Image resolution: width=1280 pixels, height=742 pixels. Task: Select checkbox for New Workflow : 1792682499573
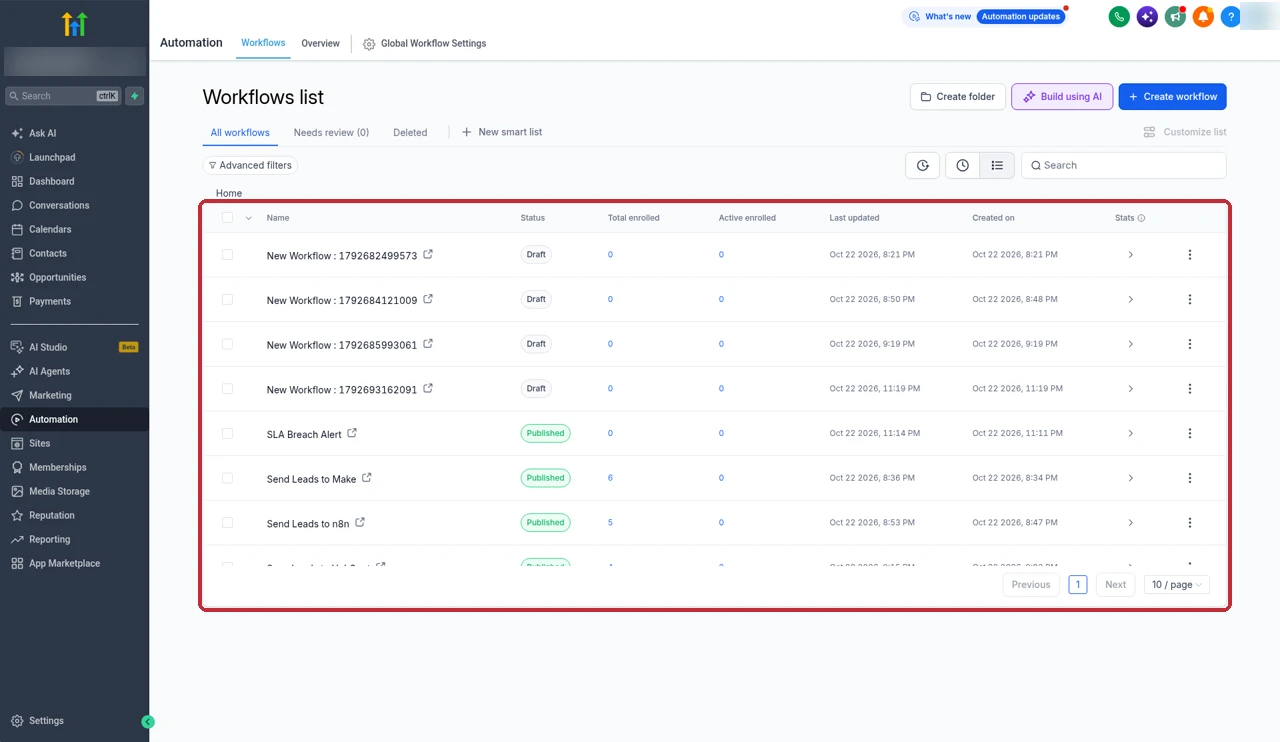[227, 255]
